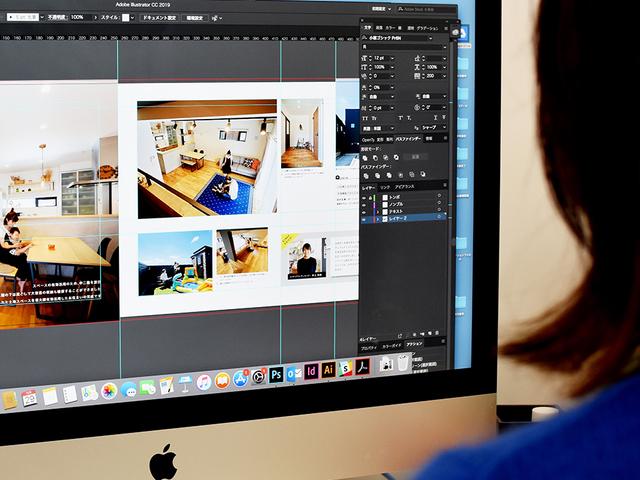Hide the テキスト layer with eye icon

(363, 210)
